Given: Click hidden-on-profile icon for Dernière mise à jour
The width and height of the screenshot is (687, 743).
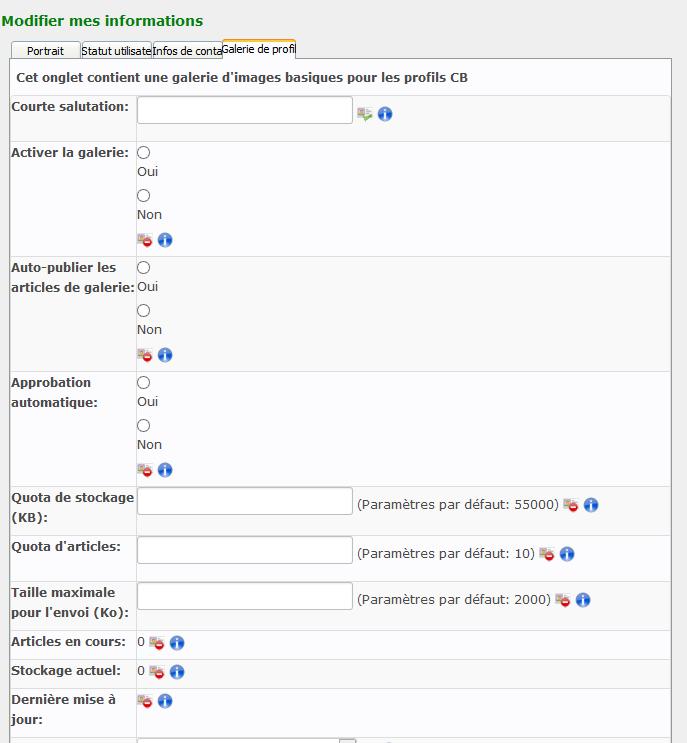Looking at the screenshot, I should coord(145,701).
